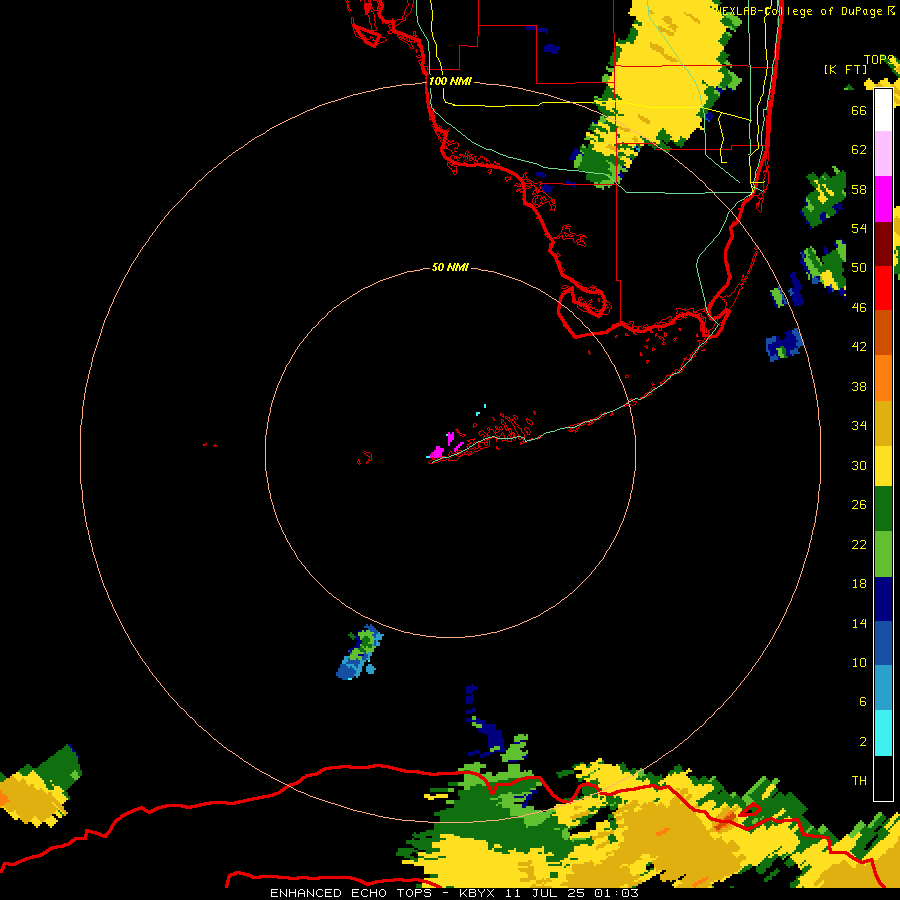
Task: Select the white top swatch in the legend
Action: pyautogui.click(x=883, y=110)
